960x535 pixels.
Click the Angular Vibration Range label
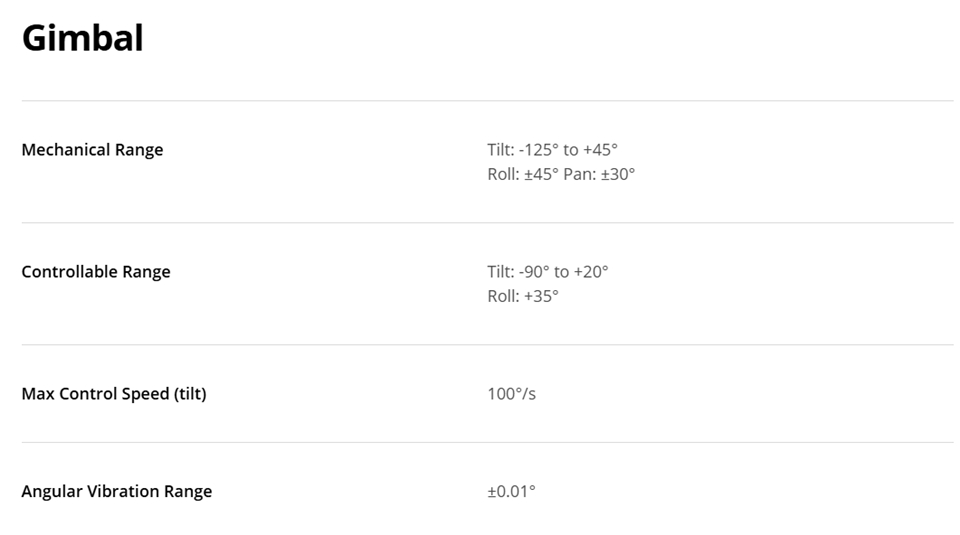tap(117, 492)
